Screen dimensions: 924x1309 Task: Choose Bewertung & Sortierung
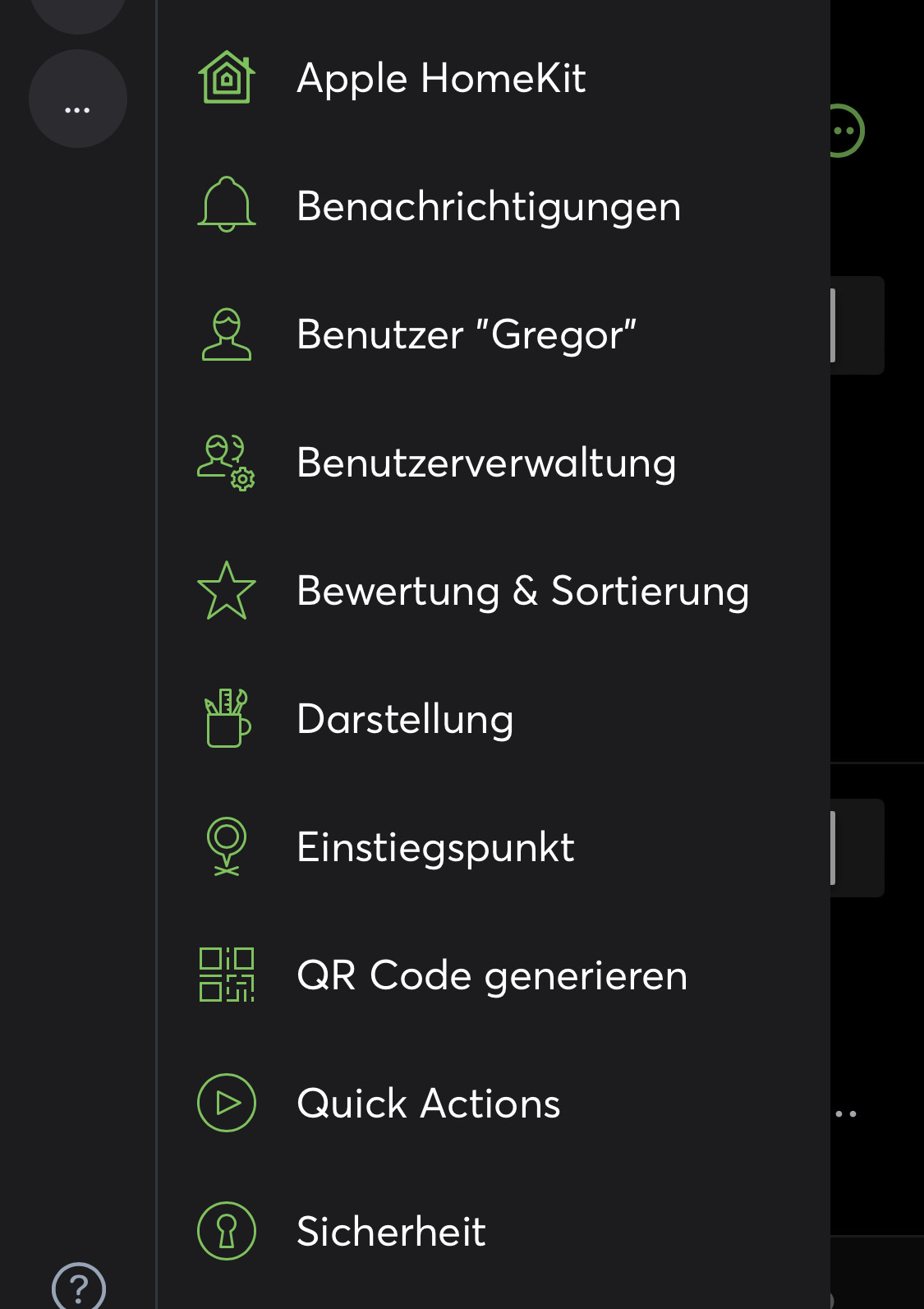pyautogui.click(x=522, y=592)
